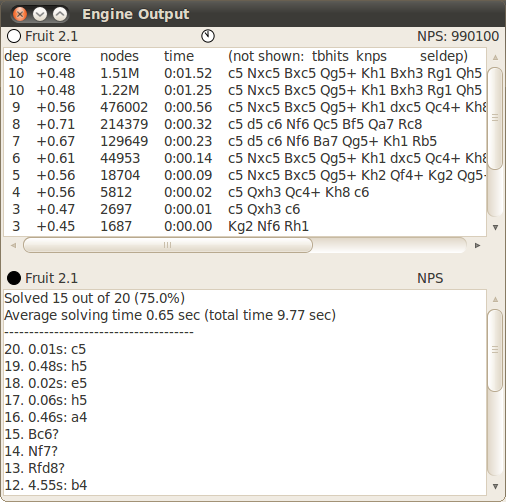Viewport: 506px width, 502px height.
Task: Click the result line '16. 0.46s: a4'
Action: (x=46, y=417)
